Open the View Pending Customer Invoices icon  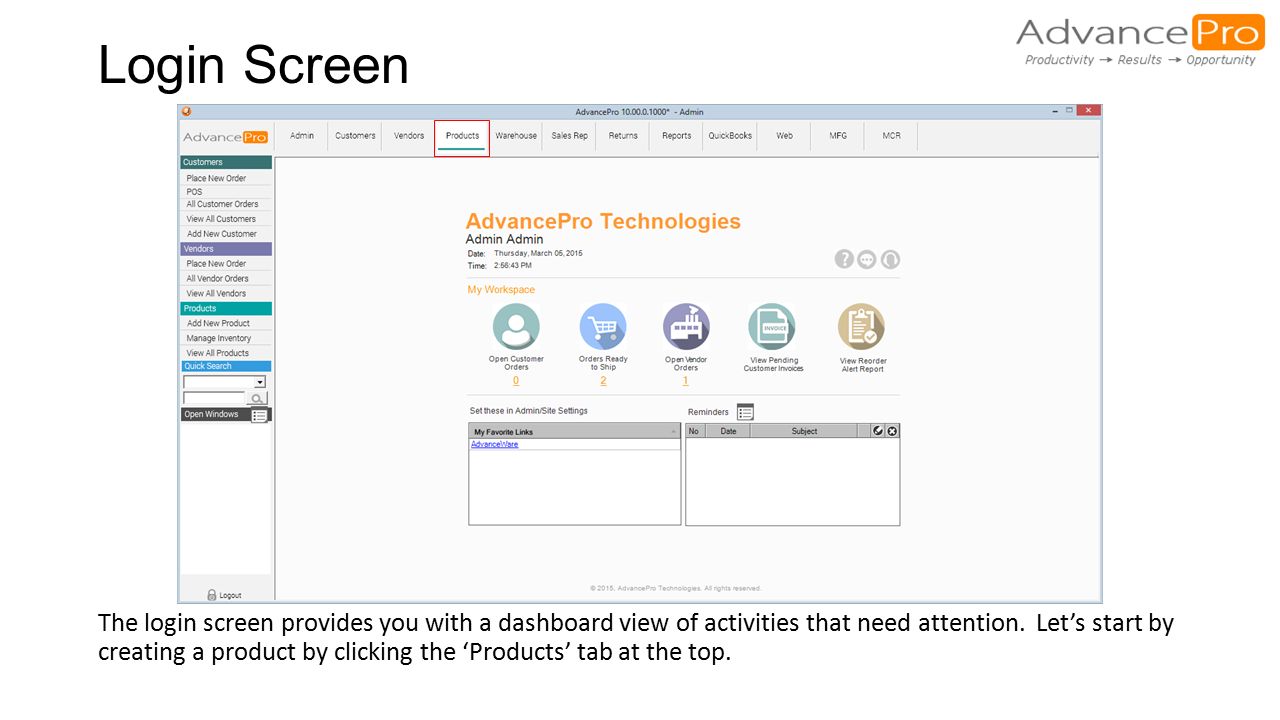point(772,327)
